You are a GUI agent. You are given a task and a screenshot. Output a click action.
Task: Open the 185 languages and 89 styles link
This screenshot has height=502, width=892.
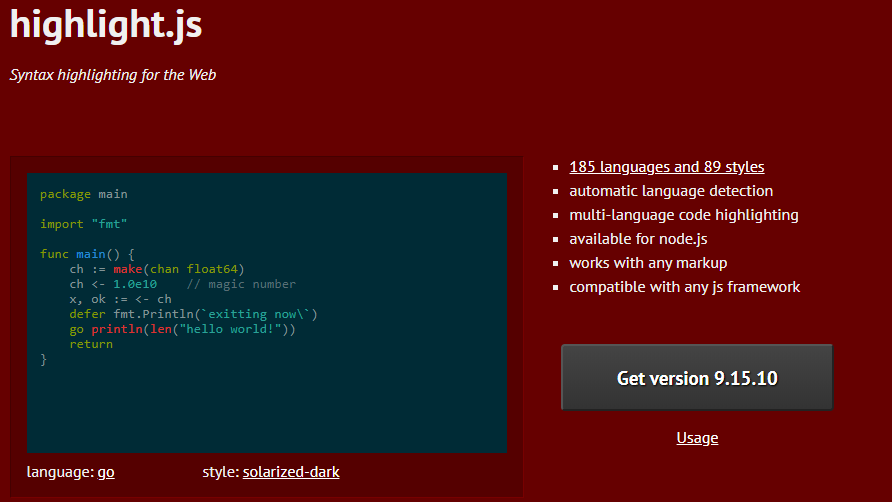coord(667,167)
